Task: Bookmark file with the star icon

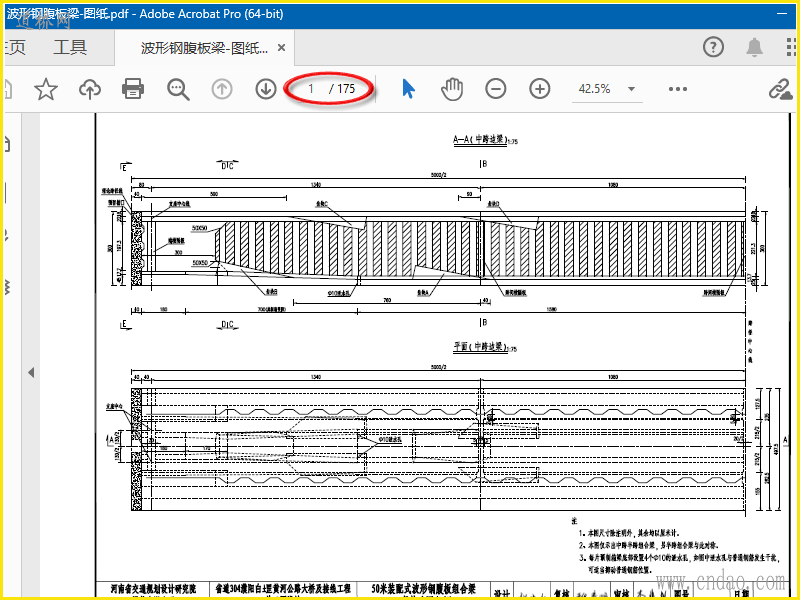Action: click(46, 89)
